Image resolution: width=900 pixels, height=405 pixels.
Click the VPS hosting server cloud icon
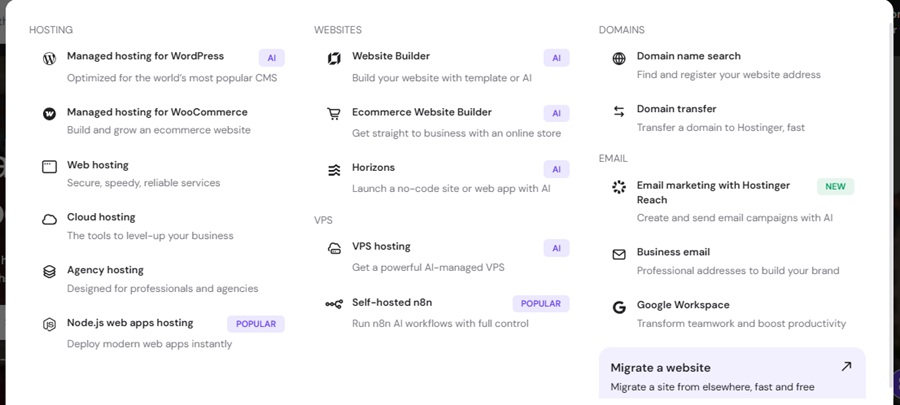[334, 248]
